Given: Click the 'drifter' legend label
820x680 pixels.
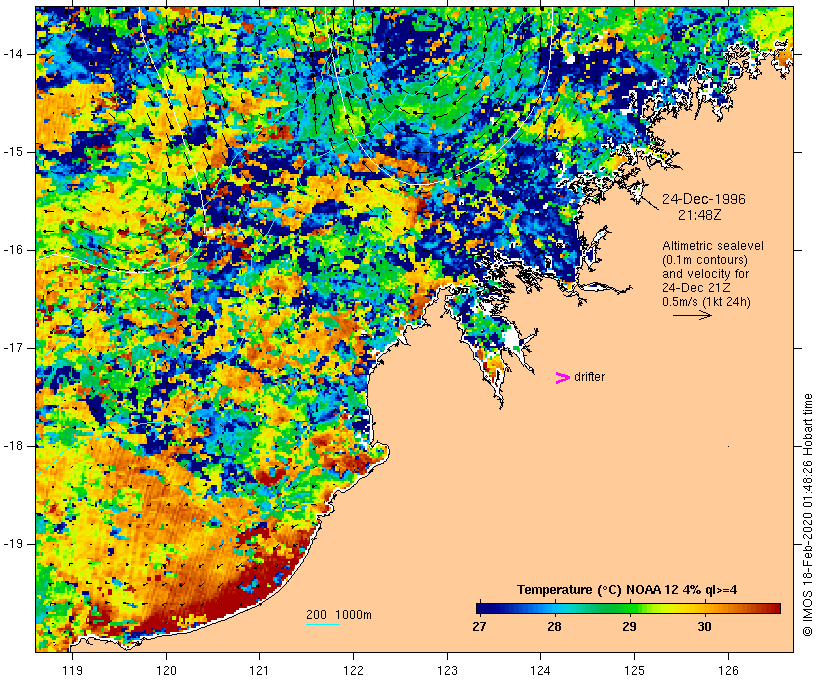Looking at the screenshot, I should click(589, 377).
